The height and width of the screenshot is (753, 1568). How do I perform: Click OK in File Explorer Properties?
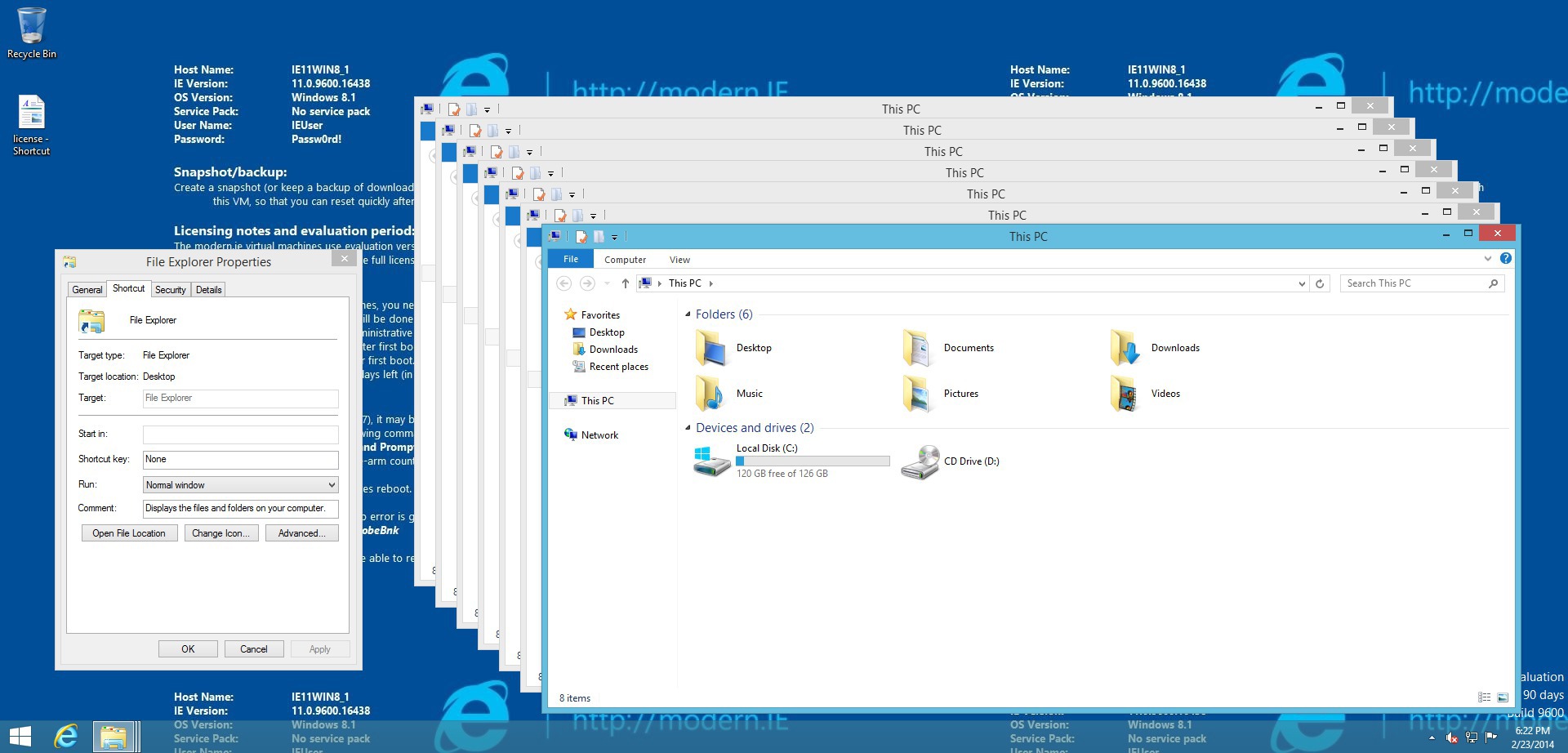tap(188, 649)
